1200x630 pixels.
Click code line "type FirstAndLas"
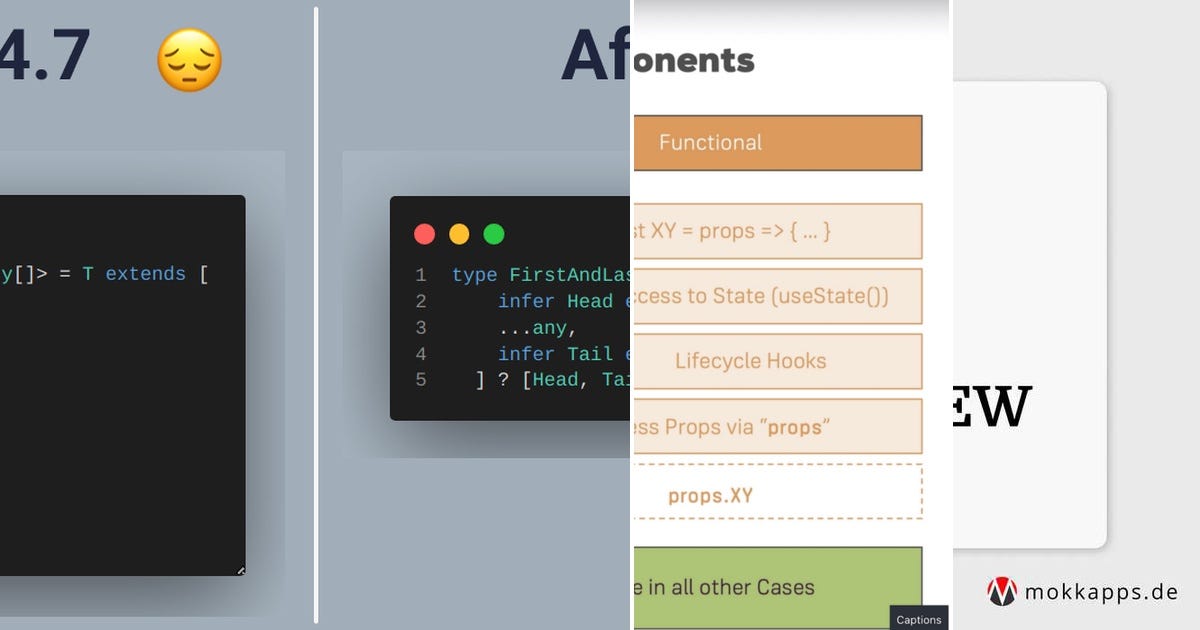point(541,275)
